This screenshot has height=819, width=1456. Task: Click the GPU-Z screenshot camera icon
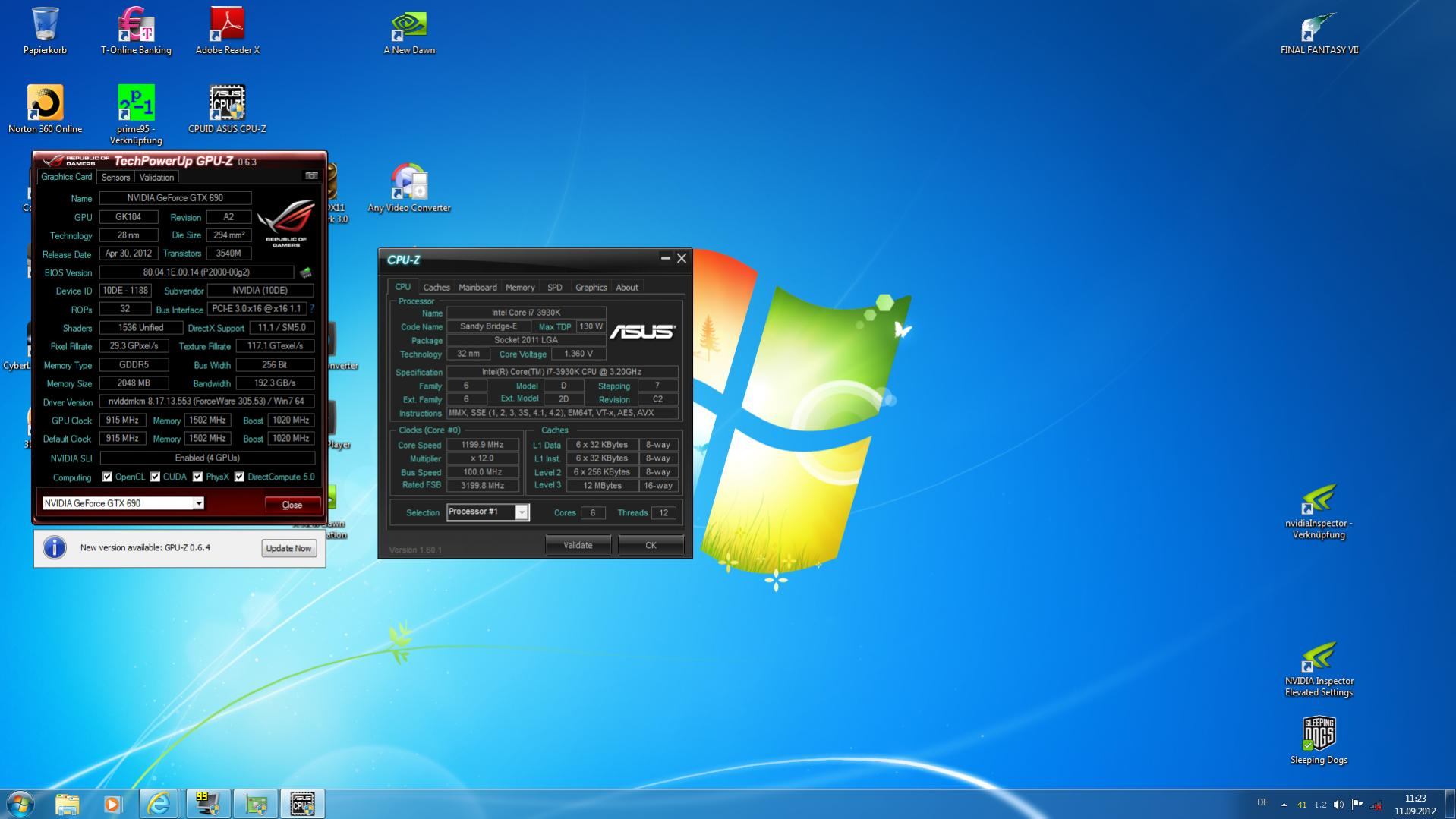[x=311, y=176]
